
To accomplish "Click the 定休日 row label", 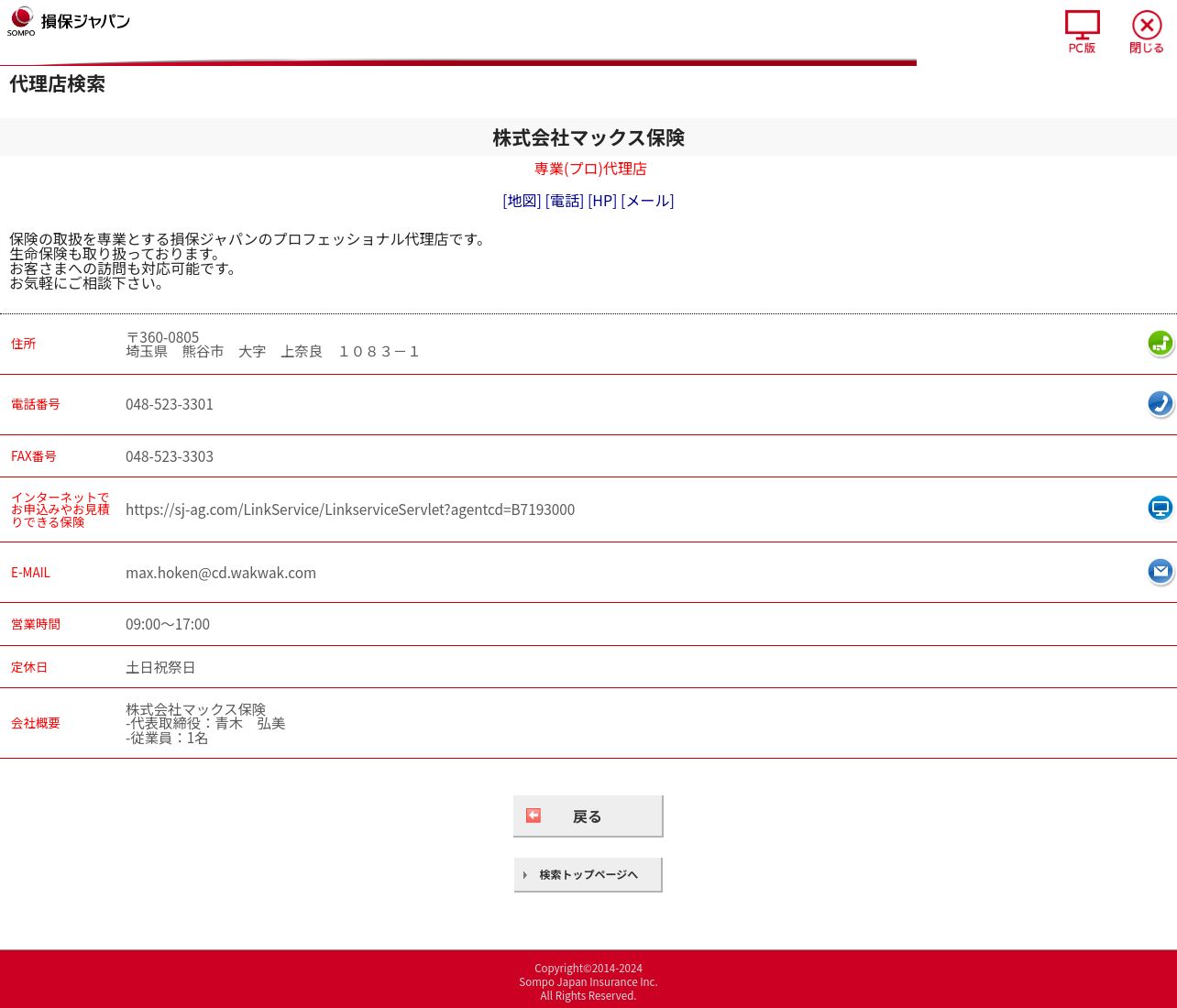I will [x=29, y=667].
